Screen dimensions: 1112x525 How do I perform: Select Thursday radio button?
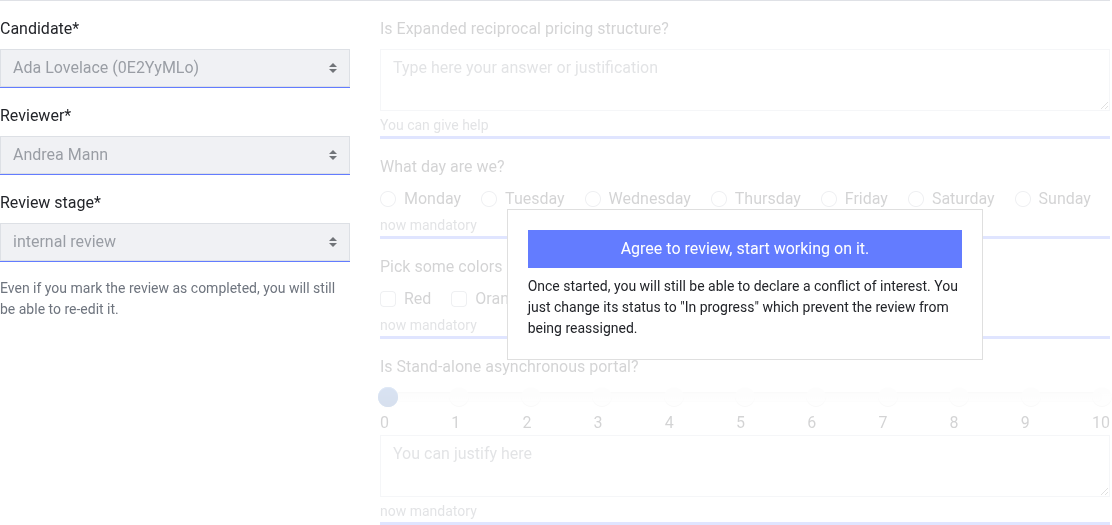[x=719, y=199]
